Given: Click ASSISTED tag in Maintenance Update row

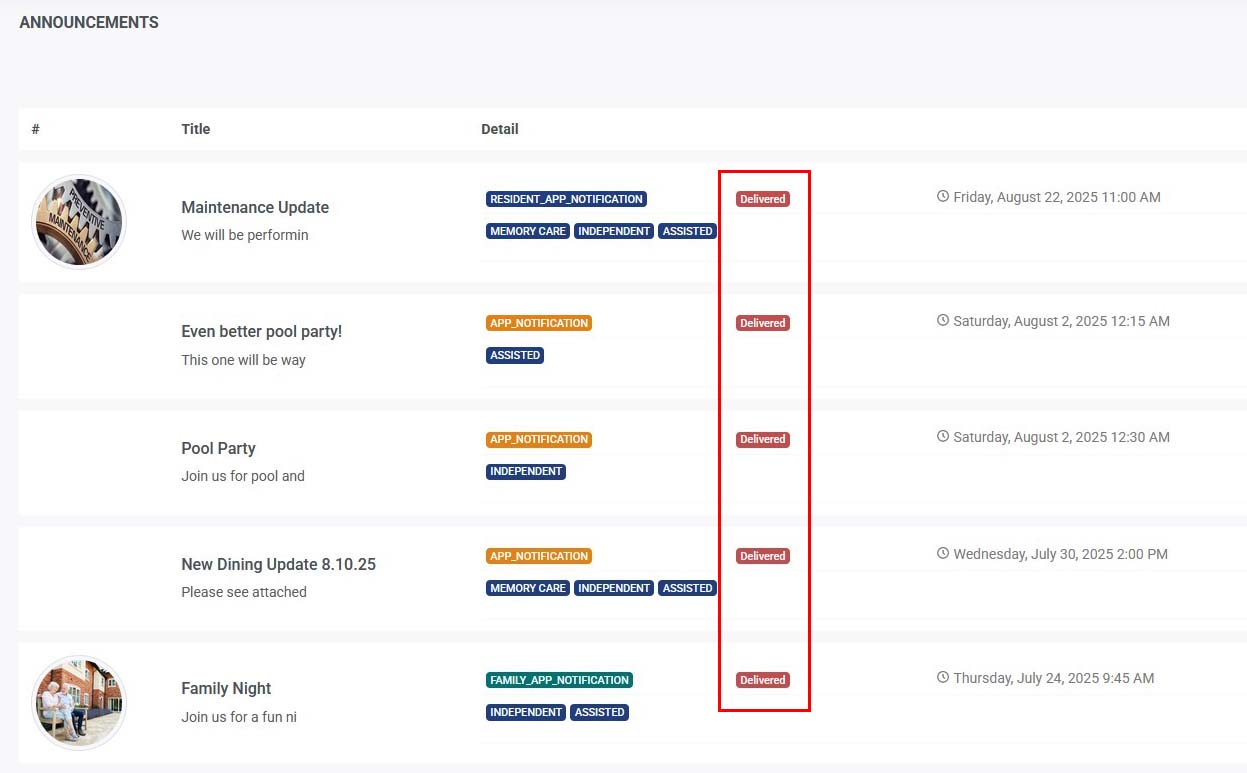Looking at the screenshot, I should pyautogui.click(x=688, y=231).
